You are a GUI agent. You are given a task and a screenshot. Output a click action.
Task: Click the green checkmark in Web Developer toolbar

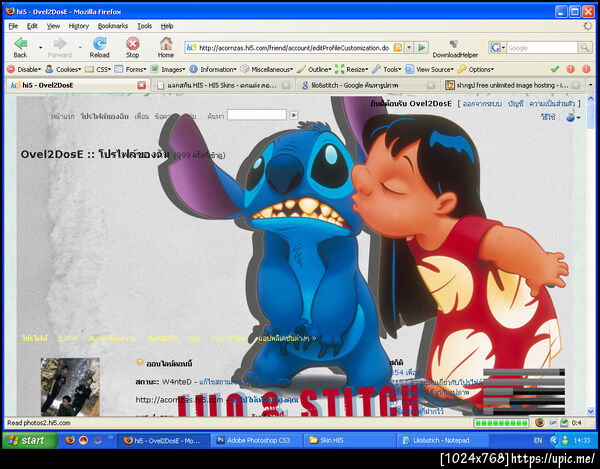(x=555, y=69)
